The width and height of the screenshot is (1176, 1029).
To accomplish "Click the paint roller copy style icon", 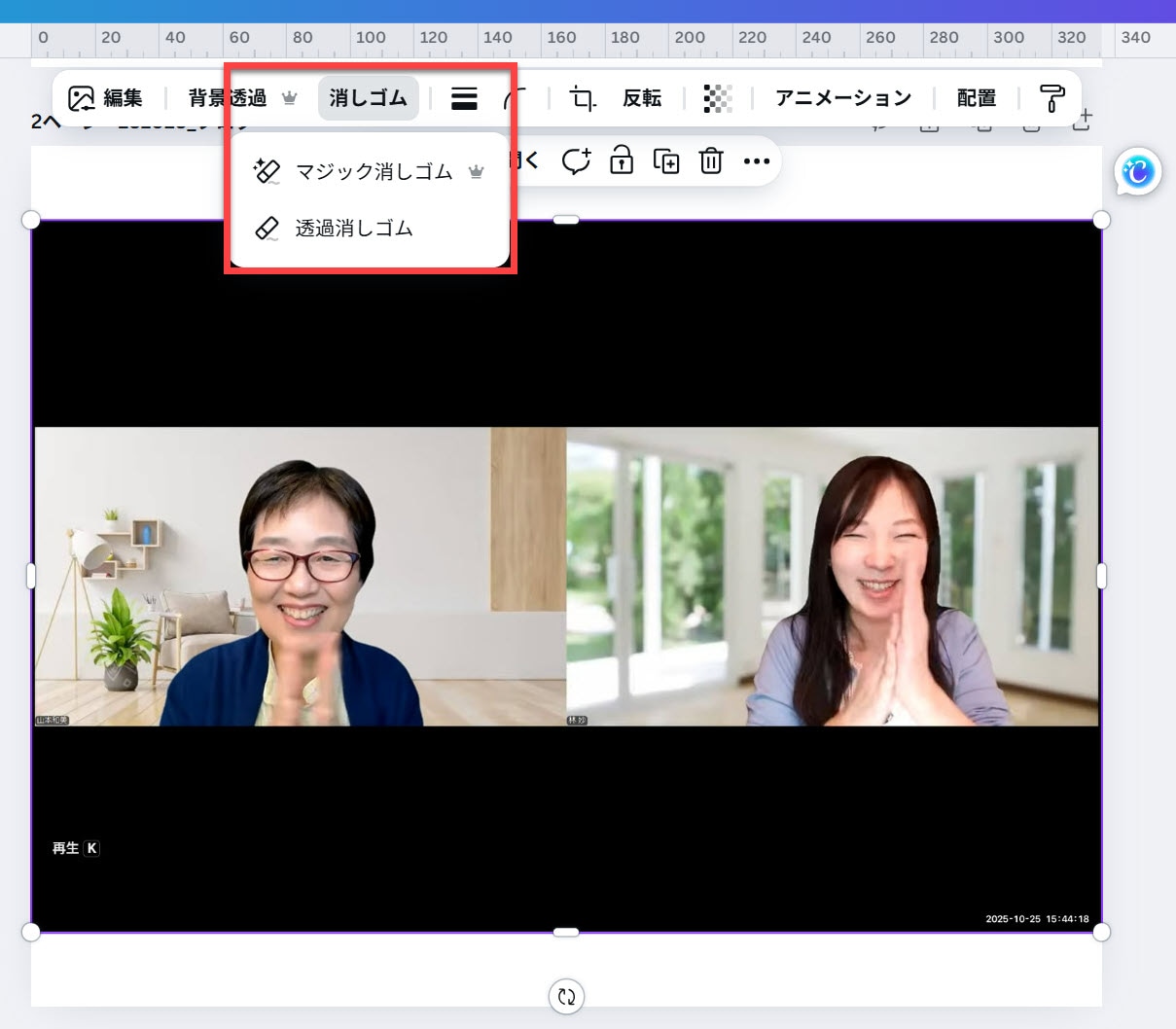I will point(1051,98).
